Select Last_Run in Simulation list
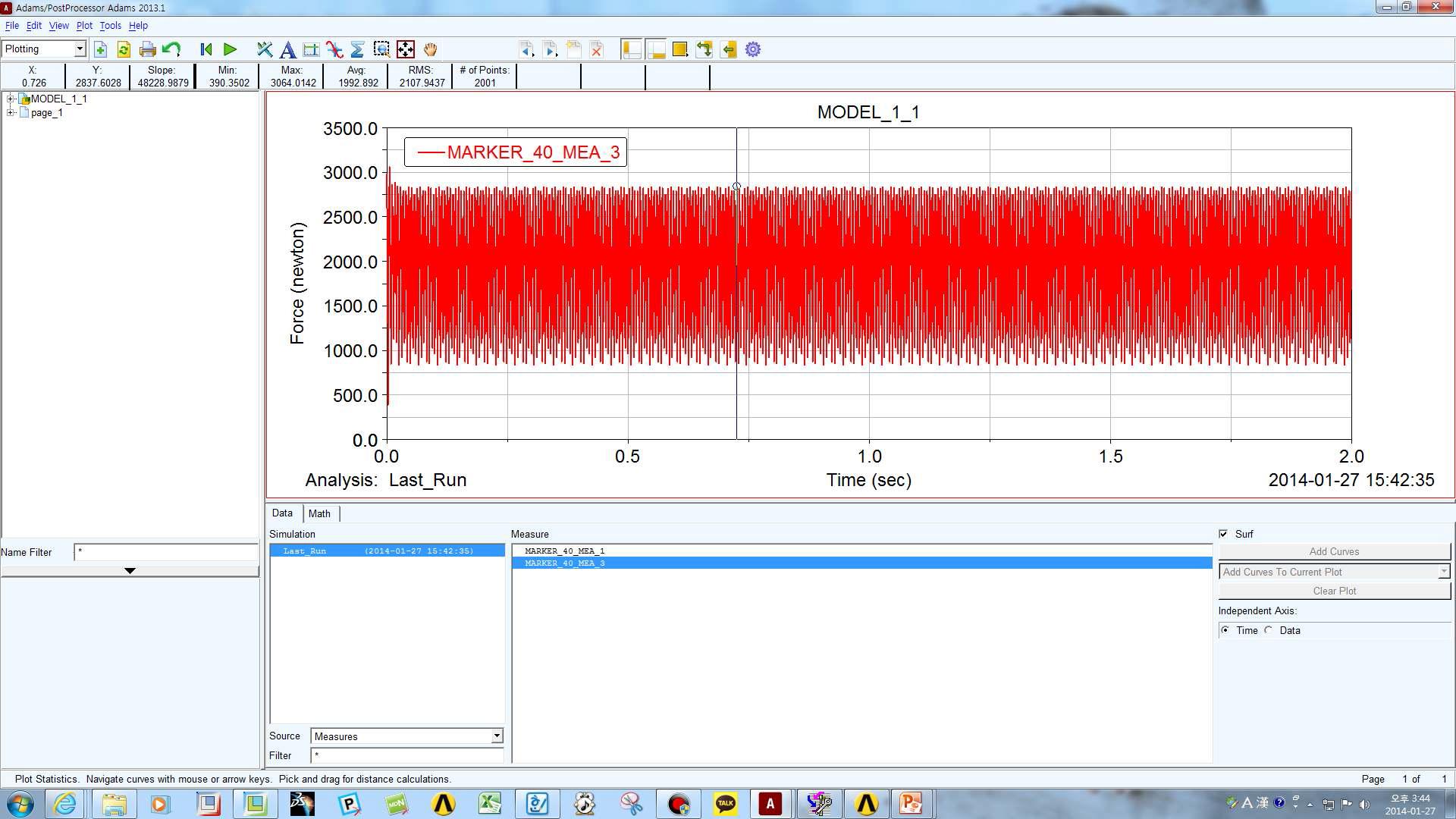Image resolution: width=1456 pixels, height=819 pixels. pyautogui.click(x=387, y=551)
